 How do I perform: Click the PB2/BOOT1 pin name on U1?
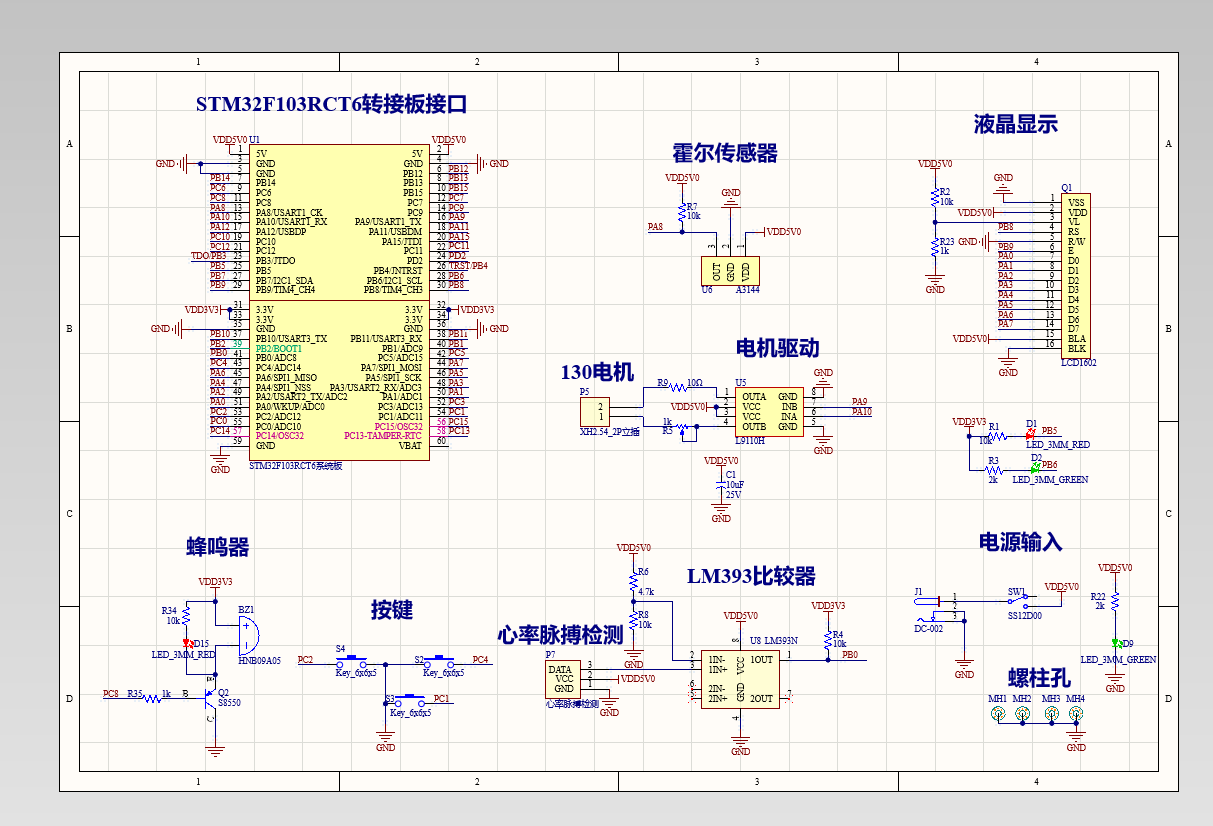(x=279, y=348)
